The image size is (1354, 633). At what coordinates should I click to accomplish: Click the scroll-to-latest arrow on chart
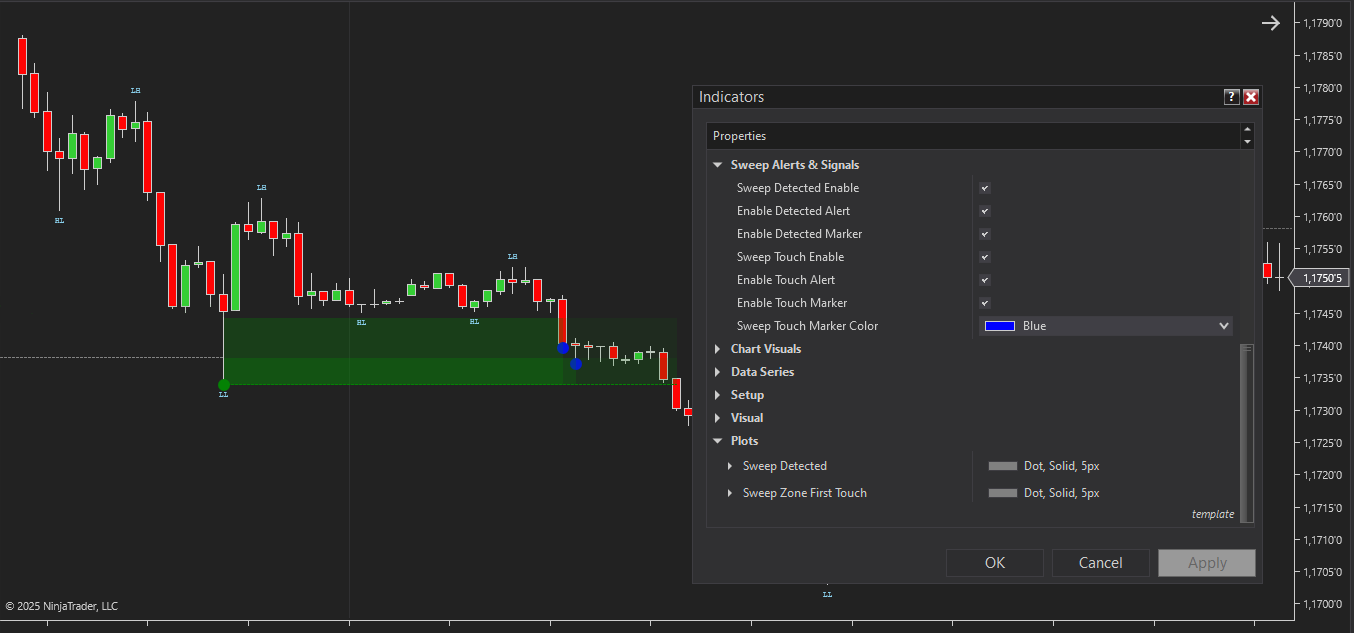(1270, 23)
